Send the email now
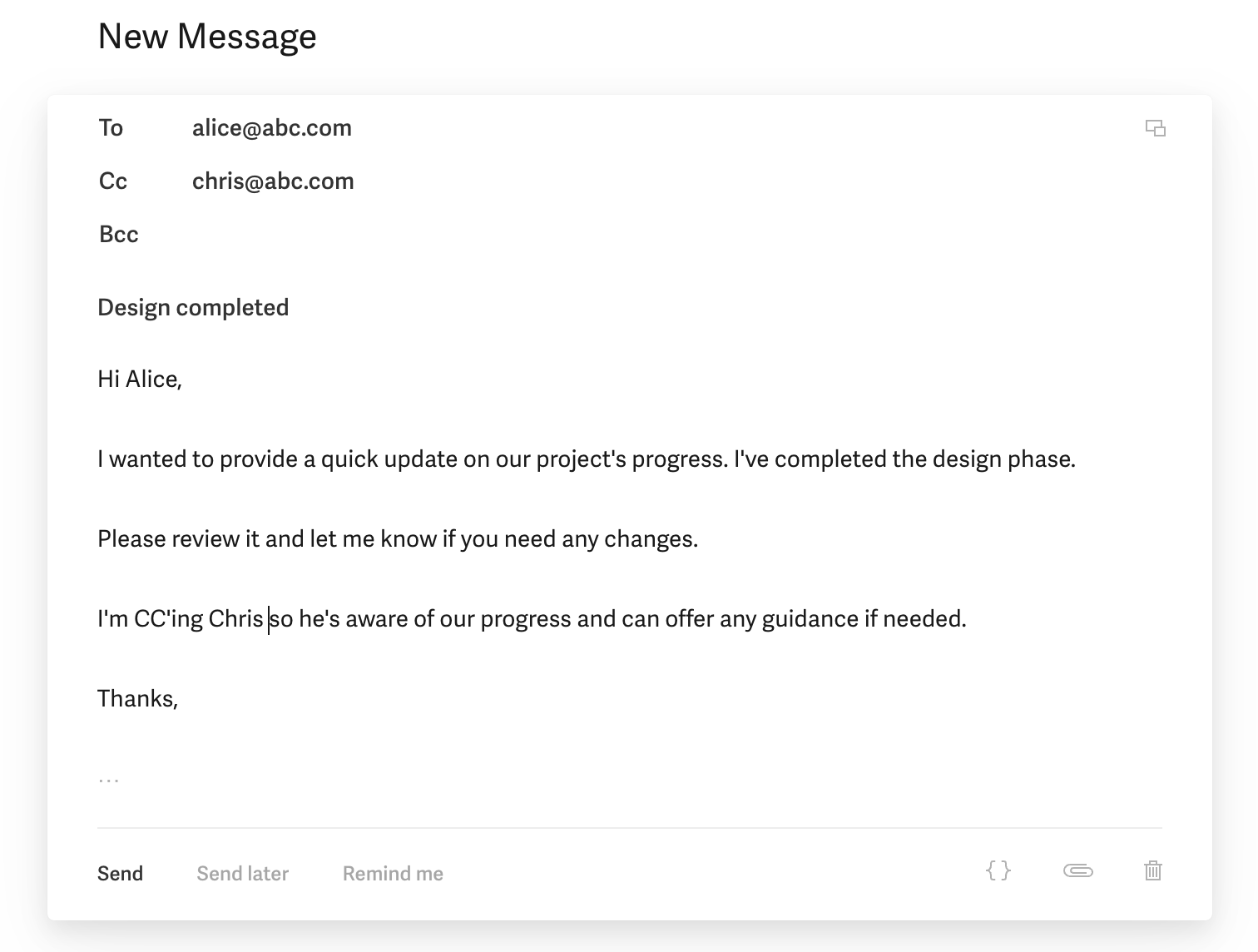This screenshot has width=1258, height=952. click(120, 873)
